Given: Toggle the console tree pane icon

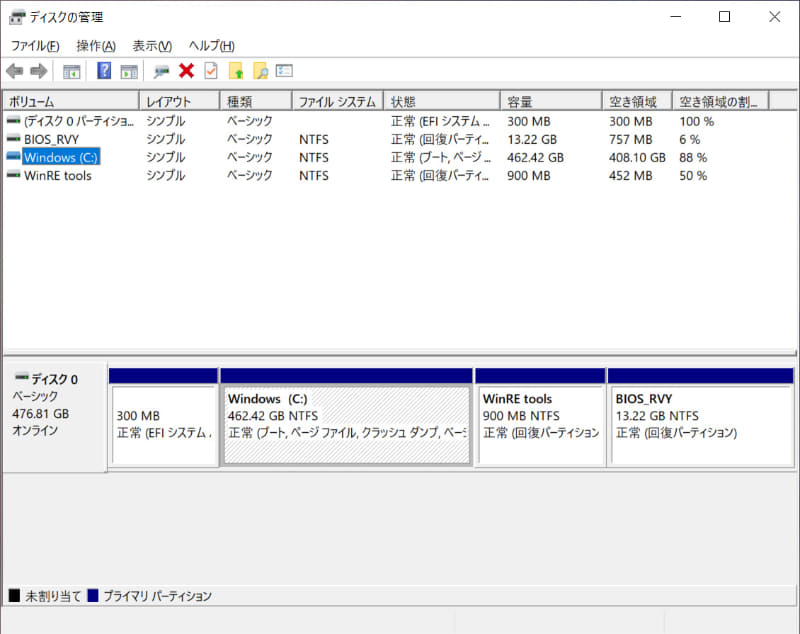Looking at the screenshot, I should [71, 71].
